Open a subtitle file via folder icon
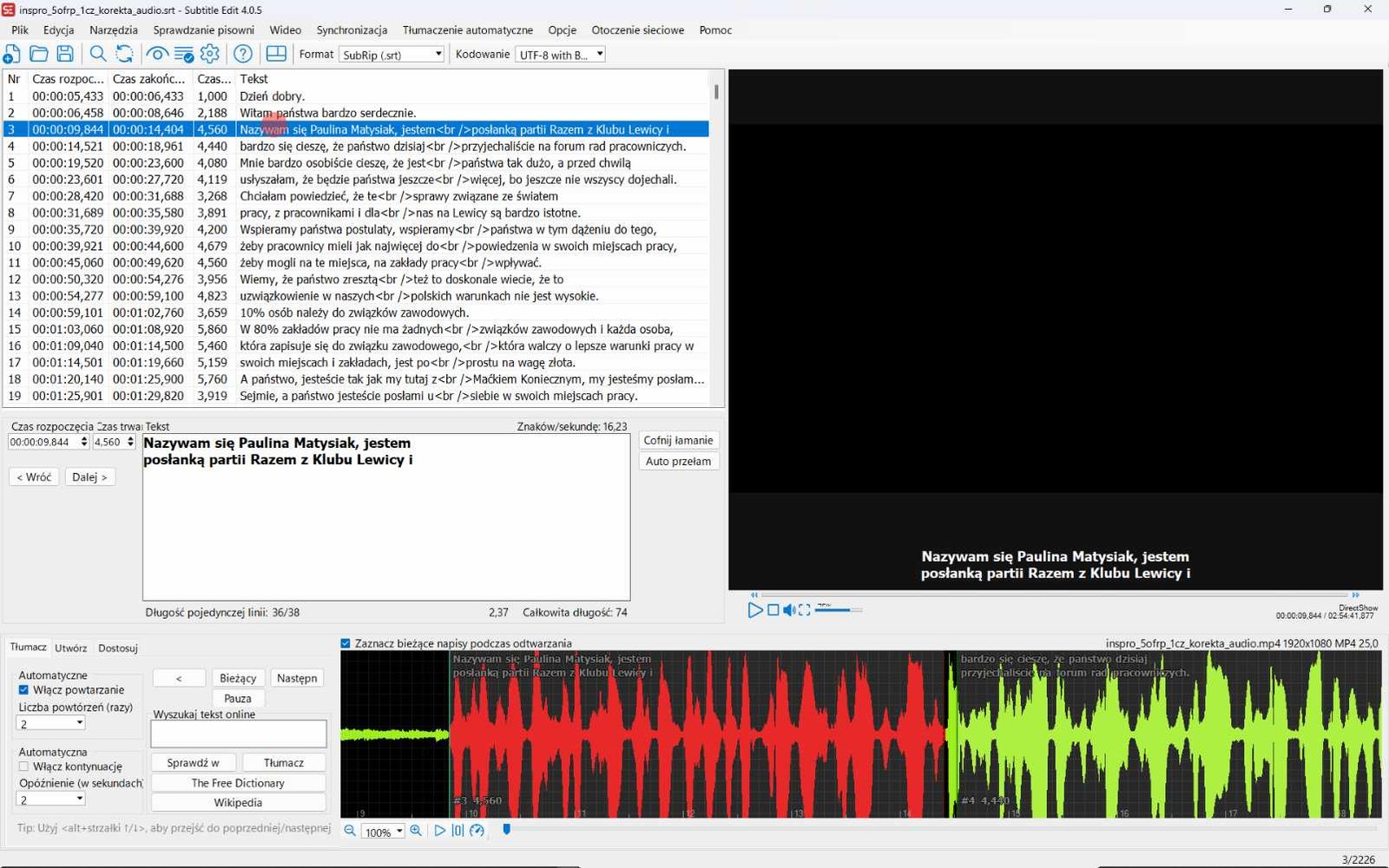Image resolution: width=1389 pixels, height=868 pixels. (x=38, y=54)
